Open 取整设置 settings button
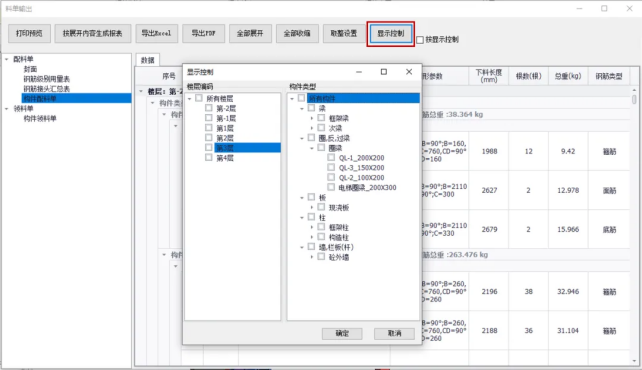Screen dimensions: 642x370 point(344,34)
